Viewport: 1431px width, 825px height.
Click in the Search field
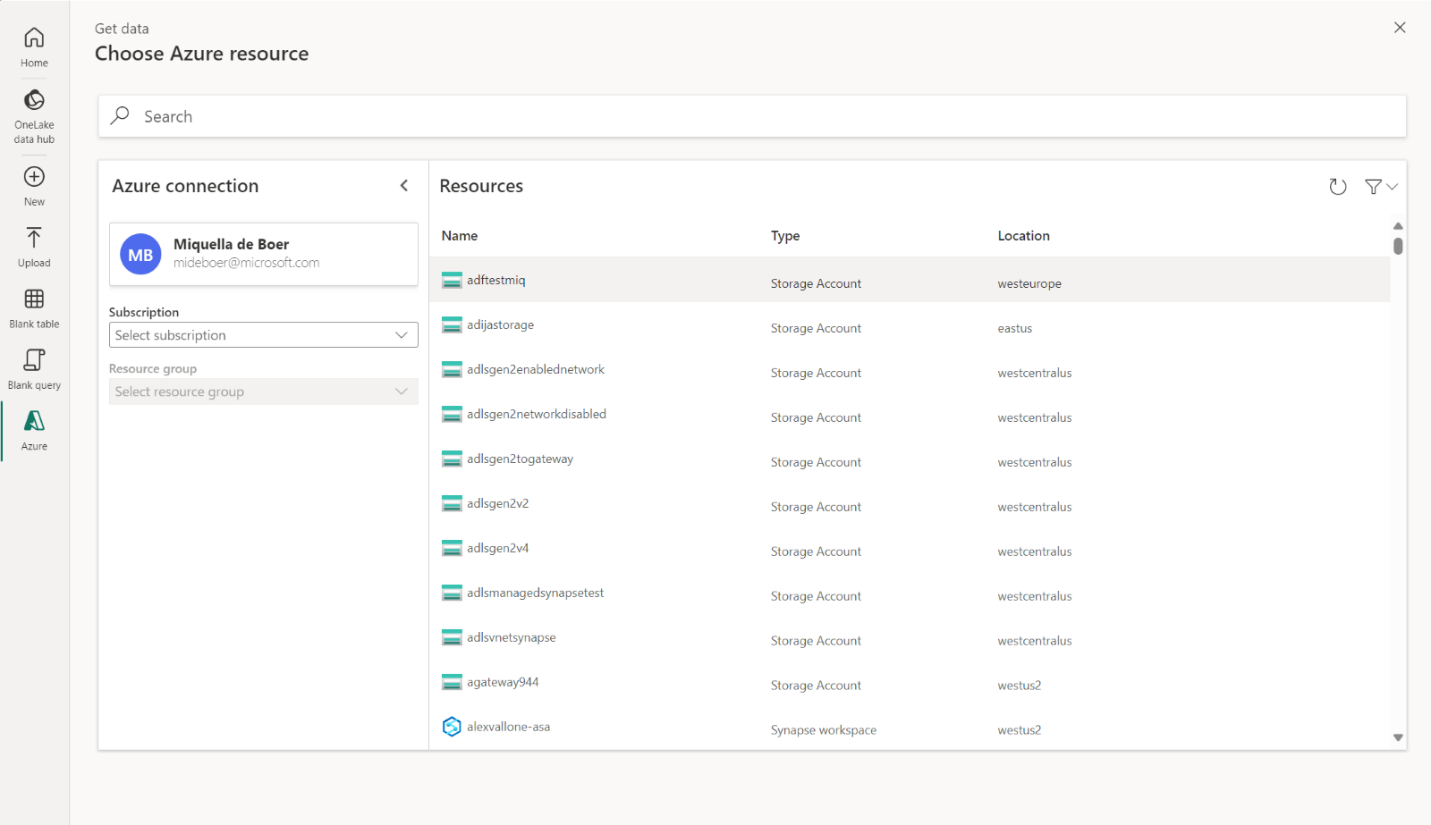752,116
